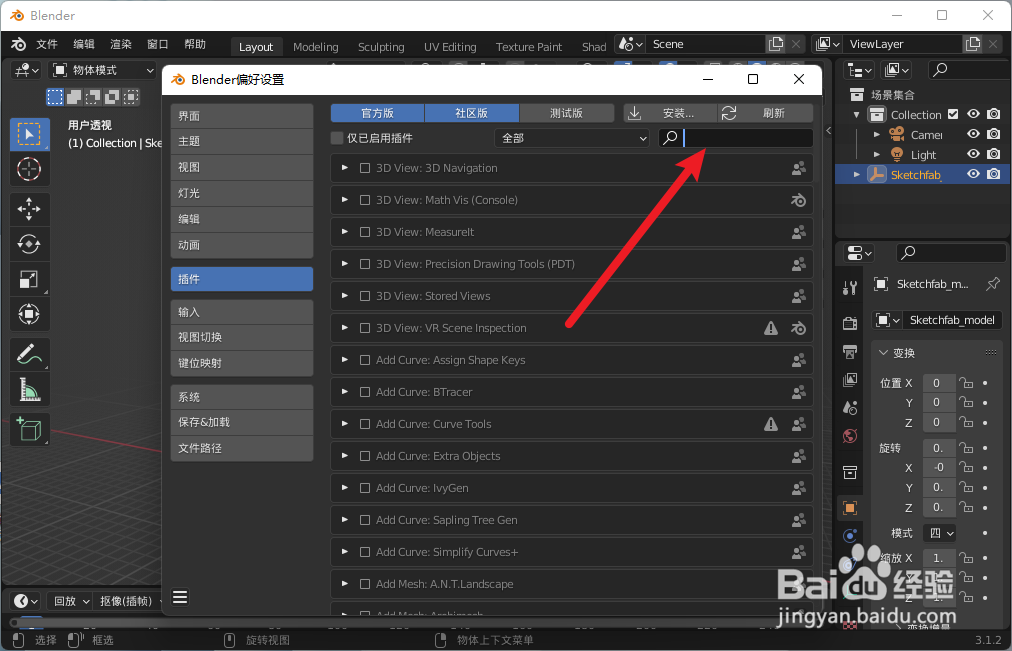Click the Scene name field
1012x651 pixels.
[x=704, y=44]
